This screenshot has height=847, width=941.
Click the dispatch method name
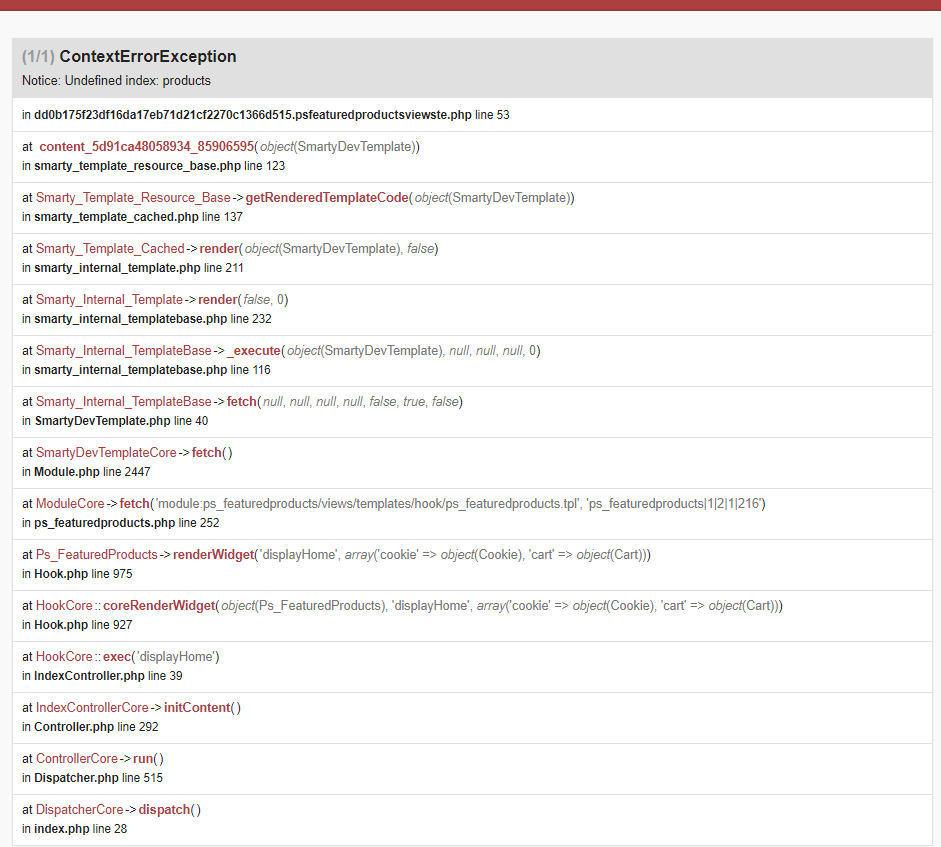[164, 810]
